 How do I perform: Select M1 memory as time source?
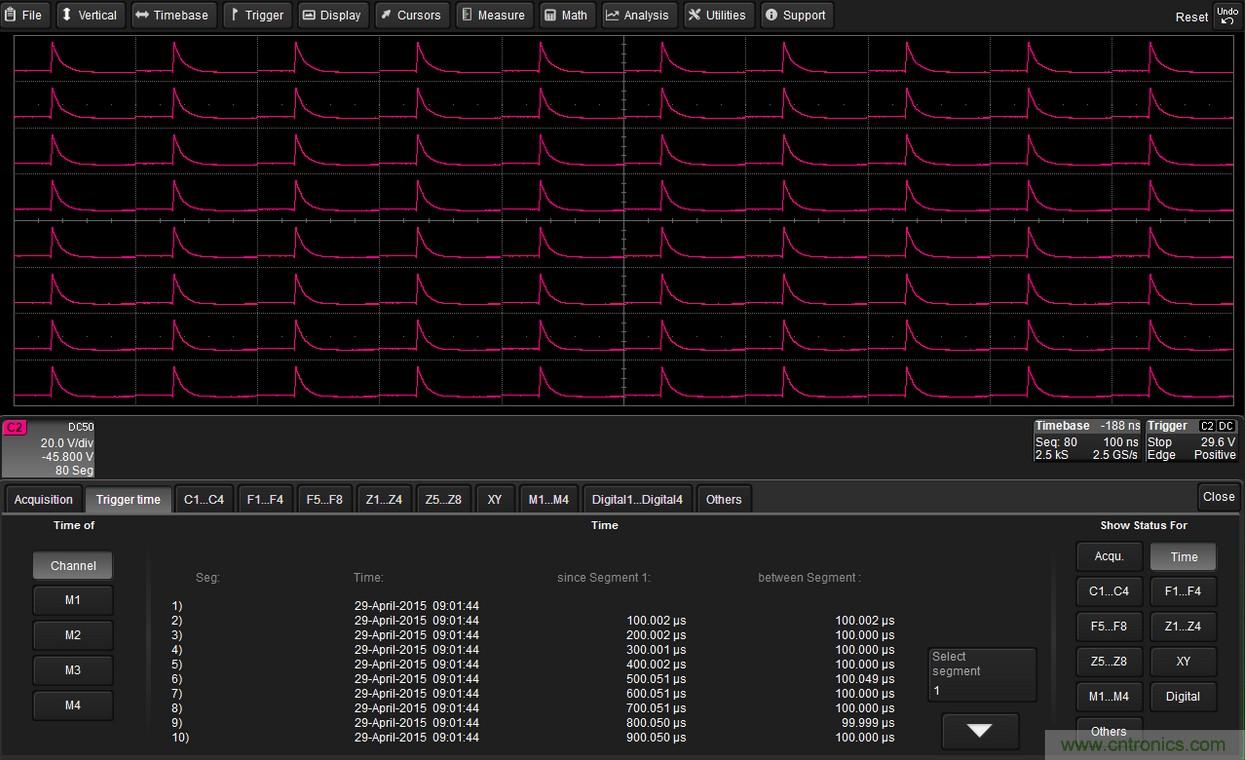tap(73, 601)
